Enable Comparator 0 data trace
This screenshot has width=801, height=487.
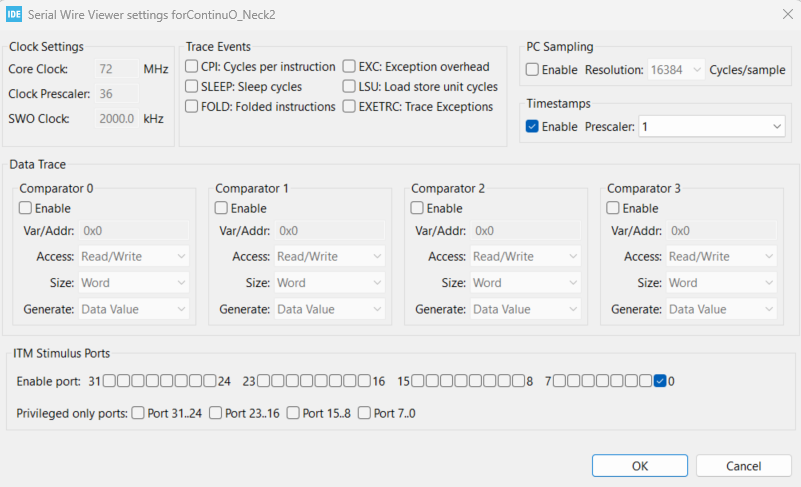[26, 209]
